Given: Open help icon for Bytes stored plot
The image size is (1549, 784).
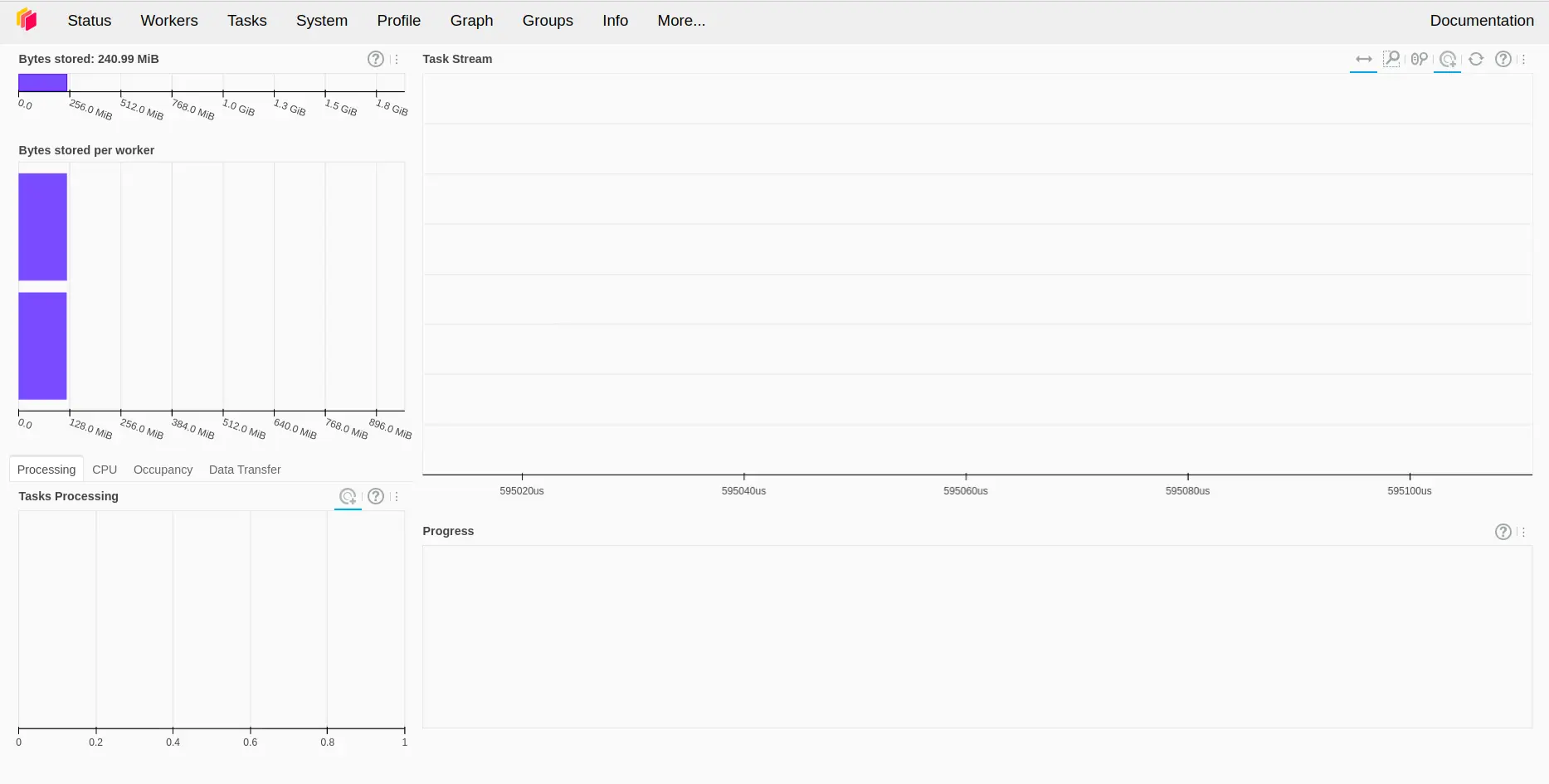Looking at the screenshot, I should tap(376, 59).
